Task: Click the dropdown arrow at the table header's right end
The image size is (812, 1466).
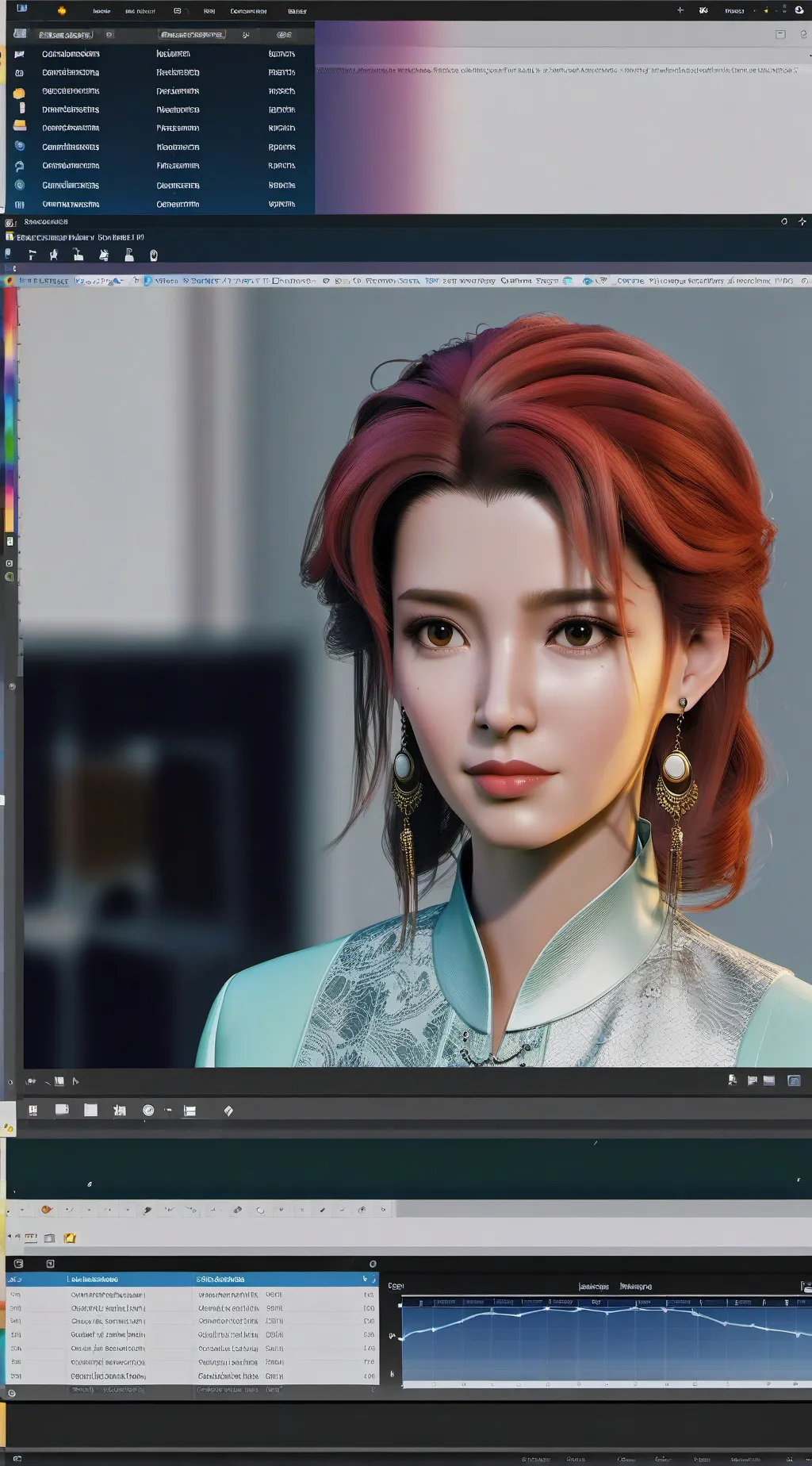Action: click(366, 1279)
